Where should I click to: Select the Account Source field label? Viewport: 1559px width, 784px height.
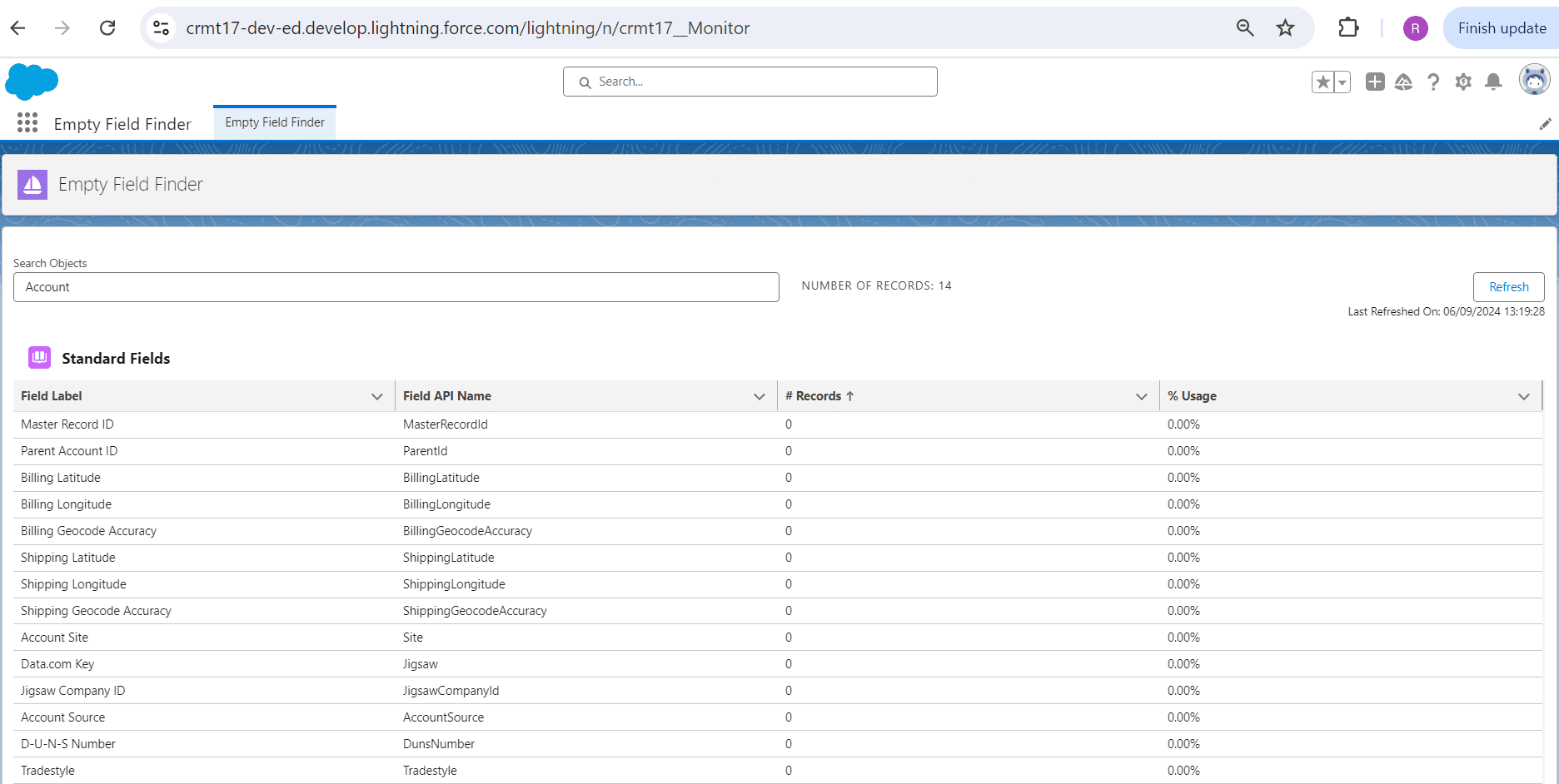point(63,717)
